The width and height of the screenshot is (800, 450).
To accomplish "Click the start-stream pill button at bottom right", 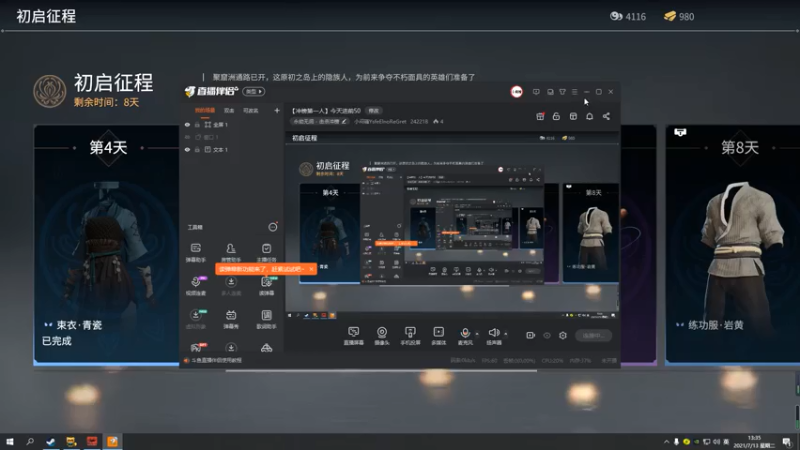I will coord(593,335).
